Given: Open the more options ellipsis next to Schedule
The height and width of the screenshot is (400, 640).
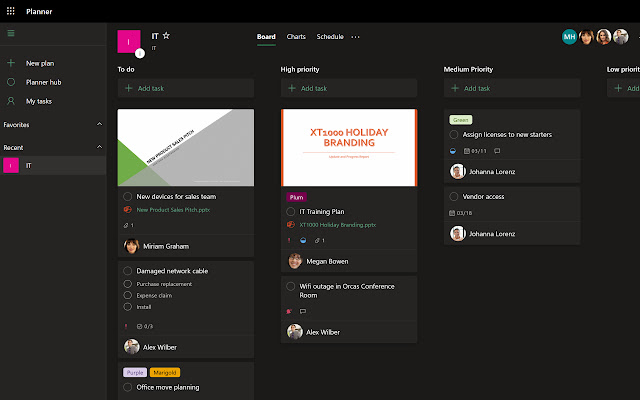Looking at the screenshot, I should [x=356, y=37].
